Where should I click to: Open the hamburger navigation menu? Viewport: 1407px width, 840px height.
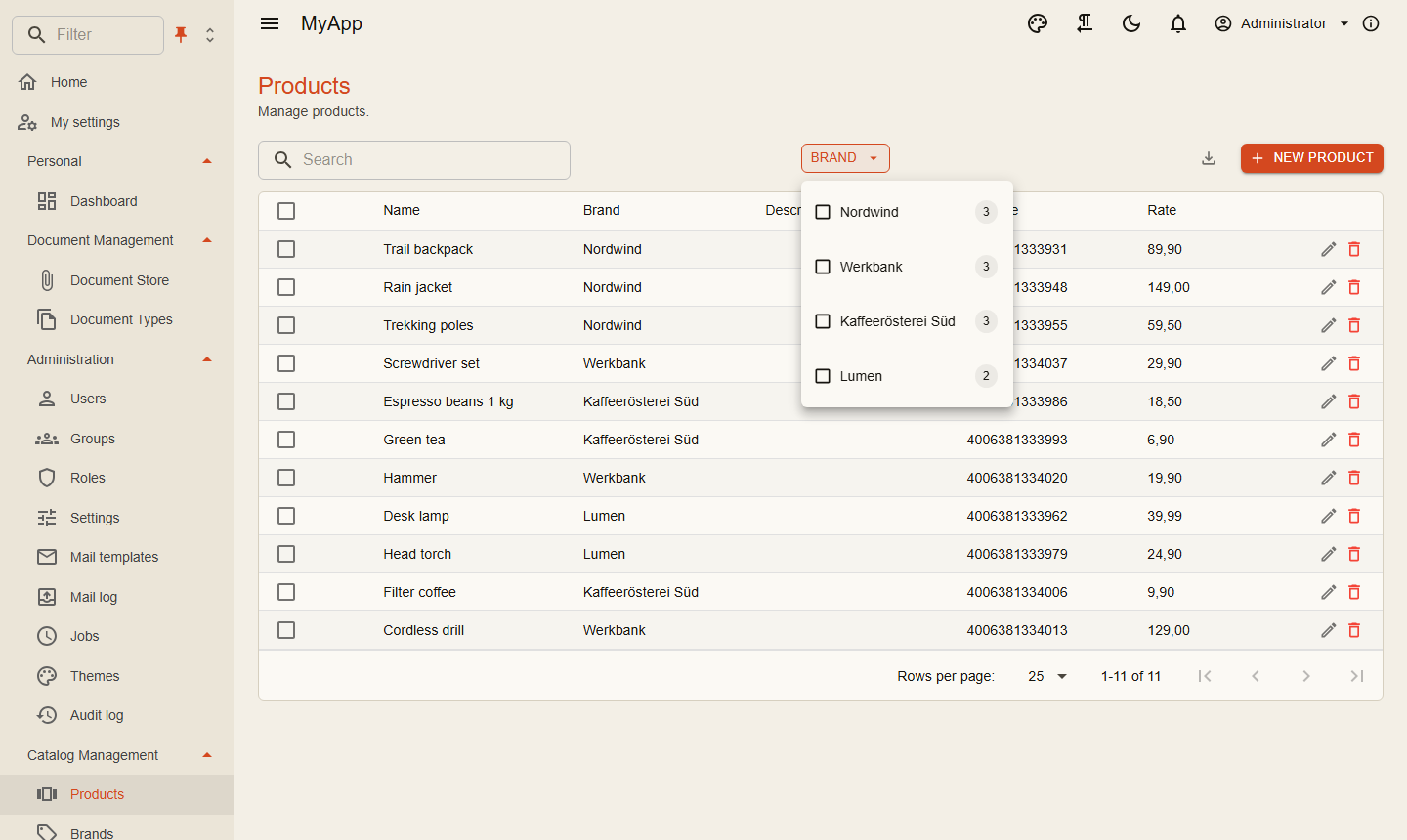click(x=270, y=23)
